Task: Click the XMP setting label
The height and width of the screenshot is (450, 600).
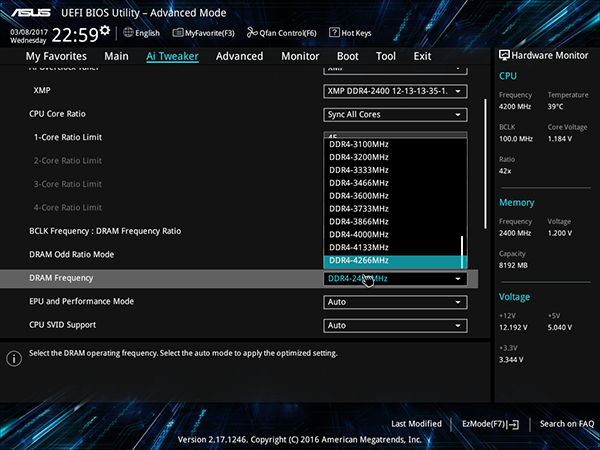Action: click(x=42, y=91)
